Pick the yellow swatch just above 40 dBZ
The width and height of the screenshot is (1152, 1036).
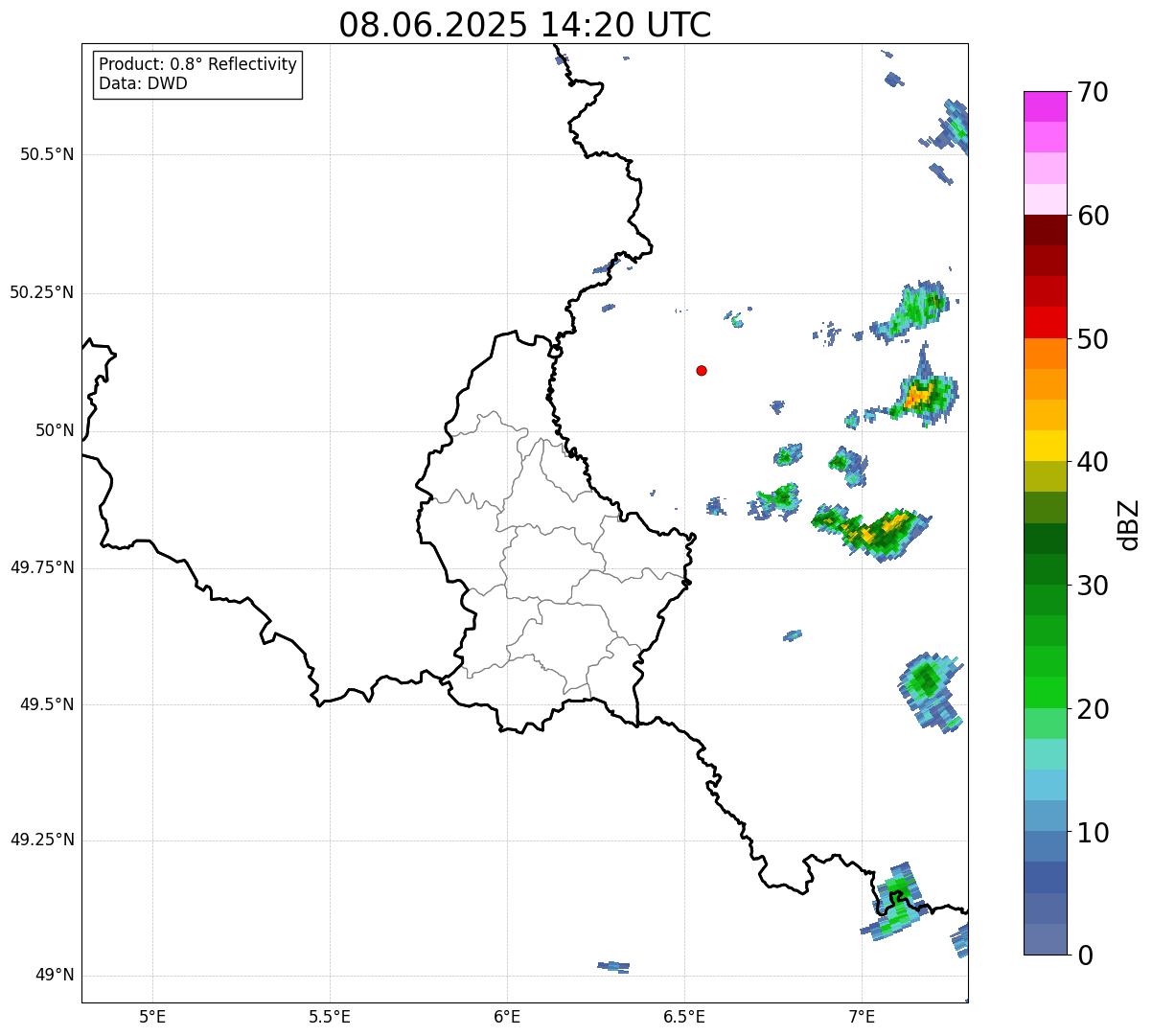(x=1046, y=446)
